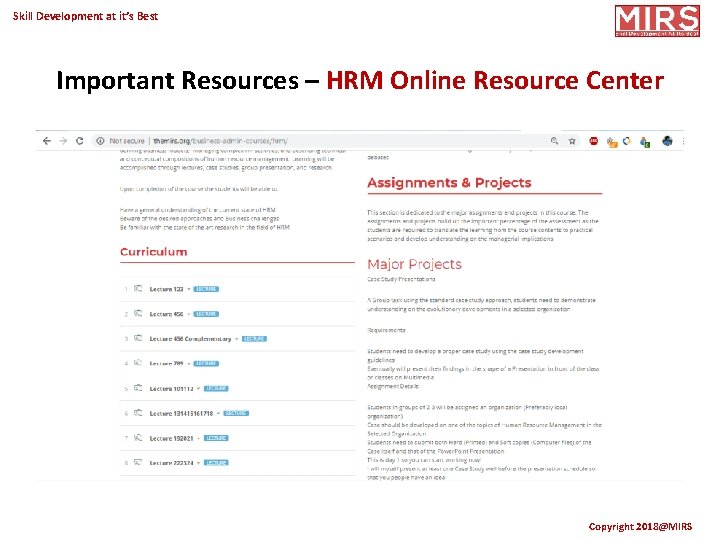Click the LECTURE badge on Lecture 222324
This screenshot has height=540, width=720.
(x=216, y=463)
